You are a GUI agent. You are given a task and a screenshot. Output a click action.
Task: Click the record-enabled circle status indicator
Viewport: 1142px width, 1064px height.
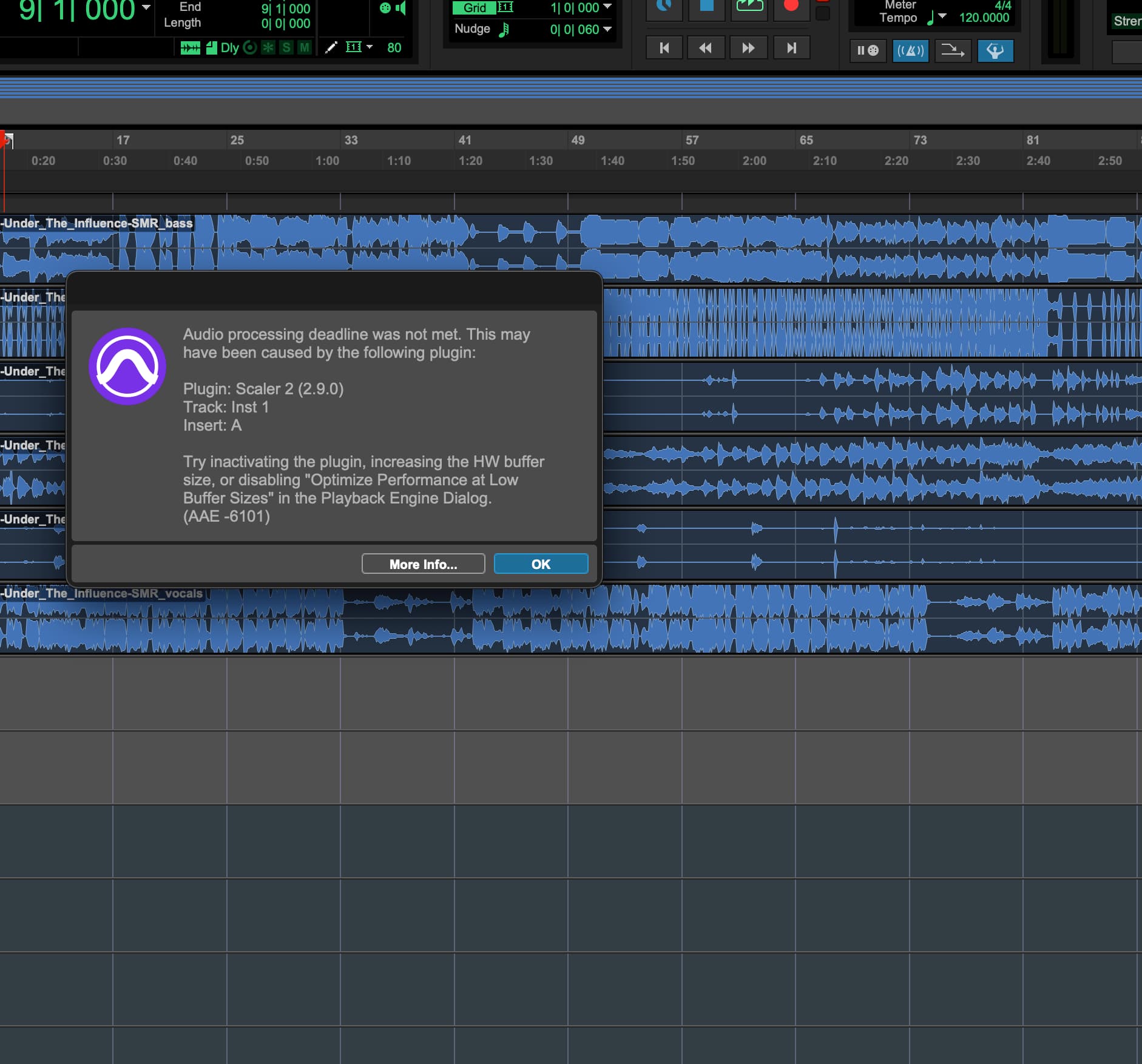(x=249, y=47)
